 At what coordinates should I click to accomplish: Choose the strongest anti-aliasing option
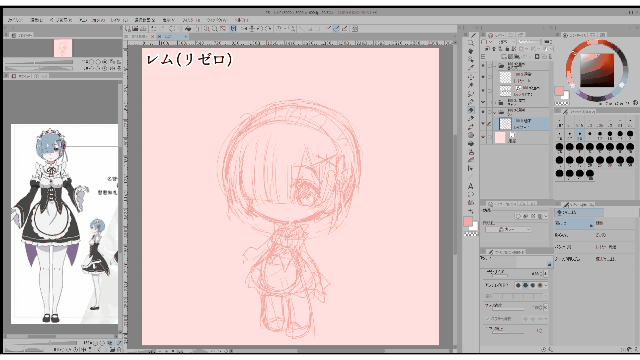point(540,285)
